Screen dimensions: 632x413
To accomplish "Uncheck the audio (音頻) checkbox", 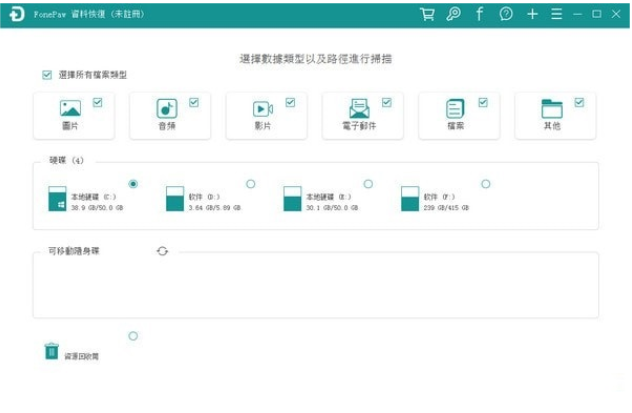I will [x=194, y=102].
